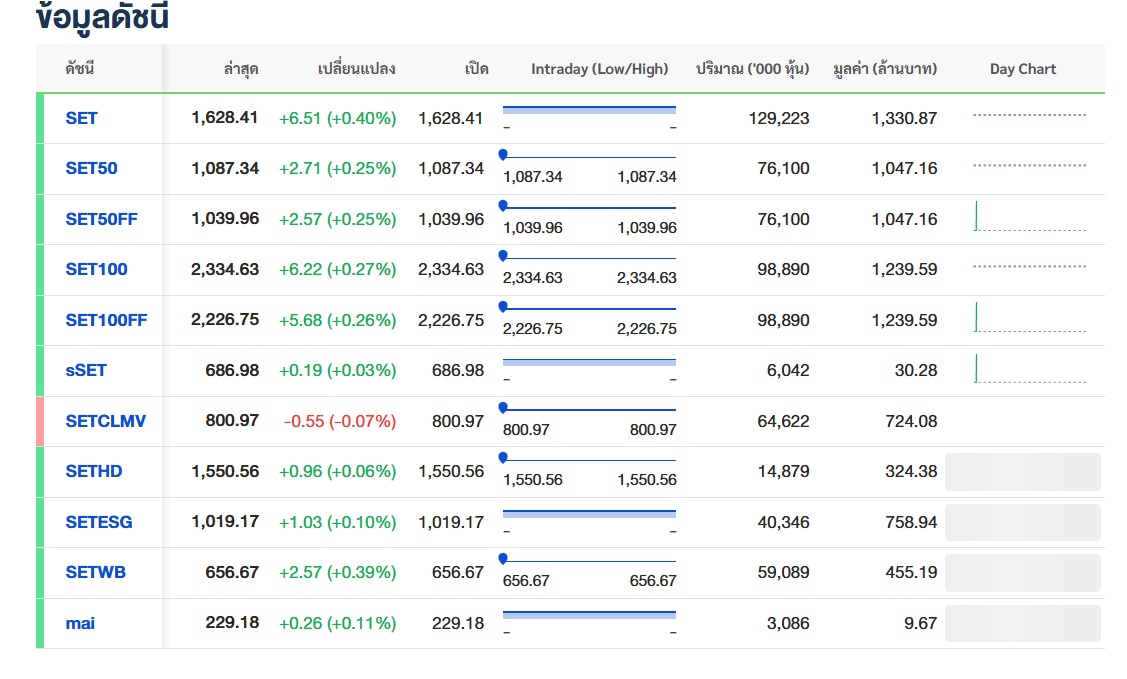The width and height of the screenshot is (1127, 679).
Task: Click the change value +0.19 (+0.03%)
Action: click(x=338, y=371)
